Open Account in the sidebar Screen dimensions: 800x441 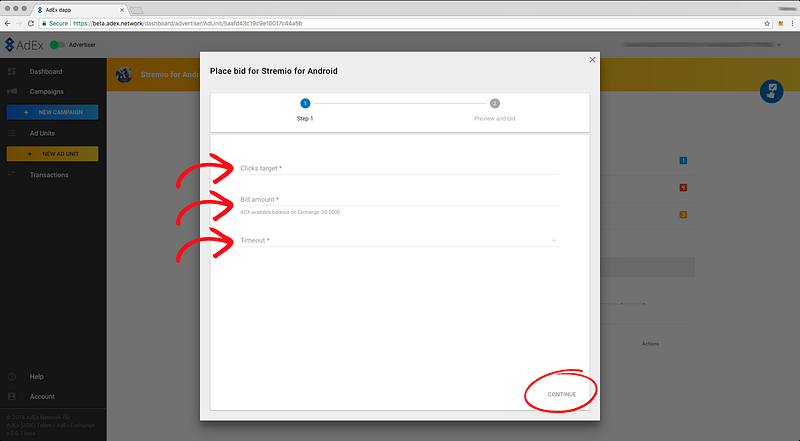point(42,397)
